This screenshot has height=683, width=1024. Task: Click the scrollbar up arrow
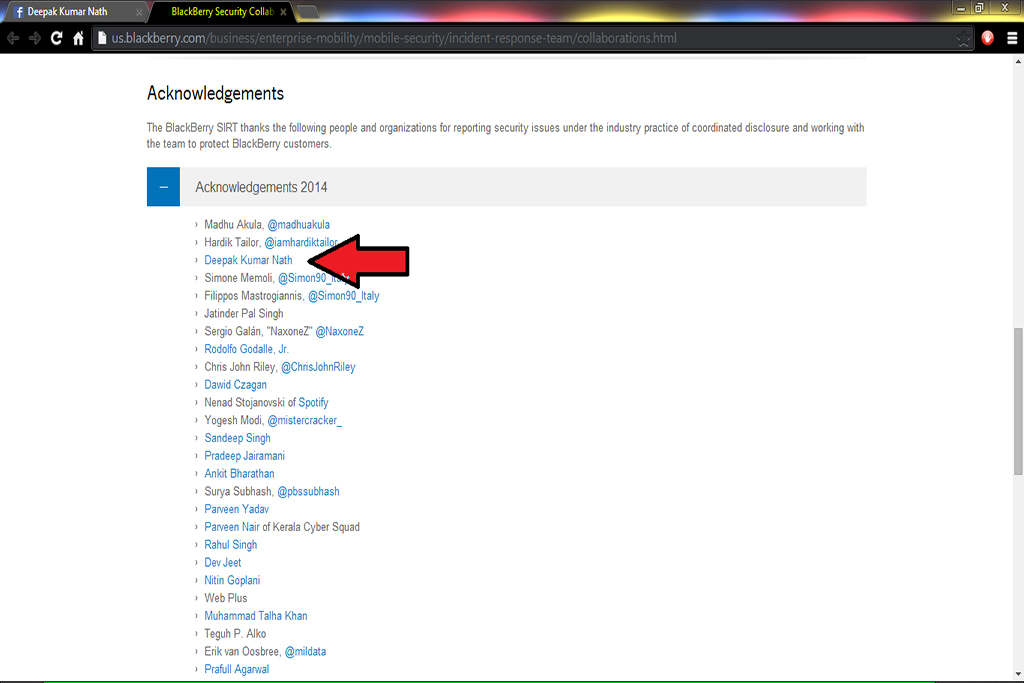click(x=1017, y=62)
